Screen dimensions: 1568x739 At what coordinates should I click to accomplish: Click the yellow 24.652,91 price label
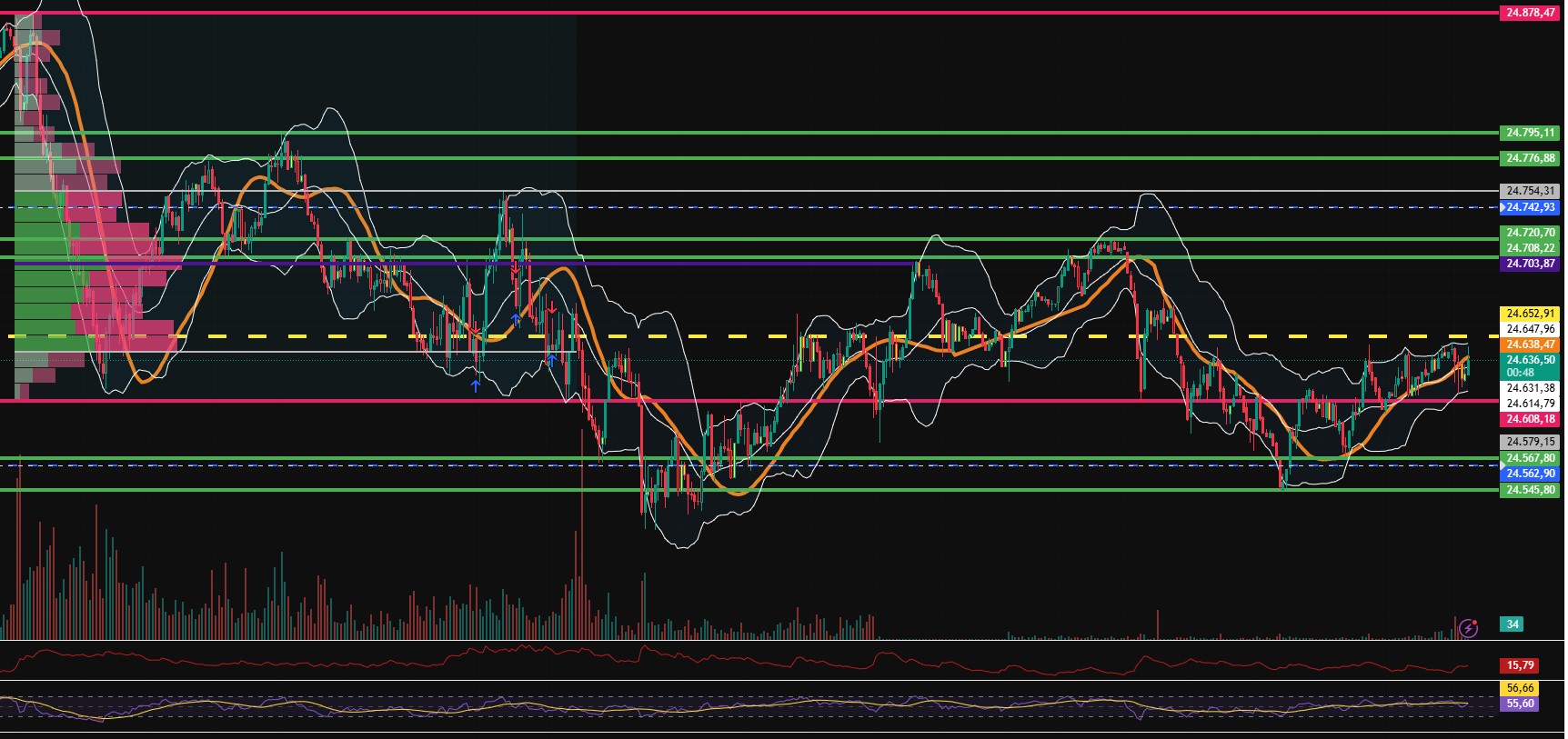click(1530, 314)
